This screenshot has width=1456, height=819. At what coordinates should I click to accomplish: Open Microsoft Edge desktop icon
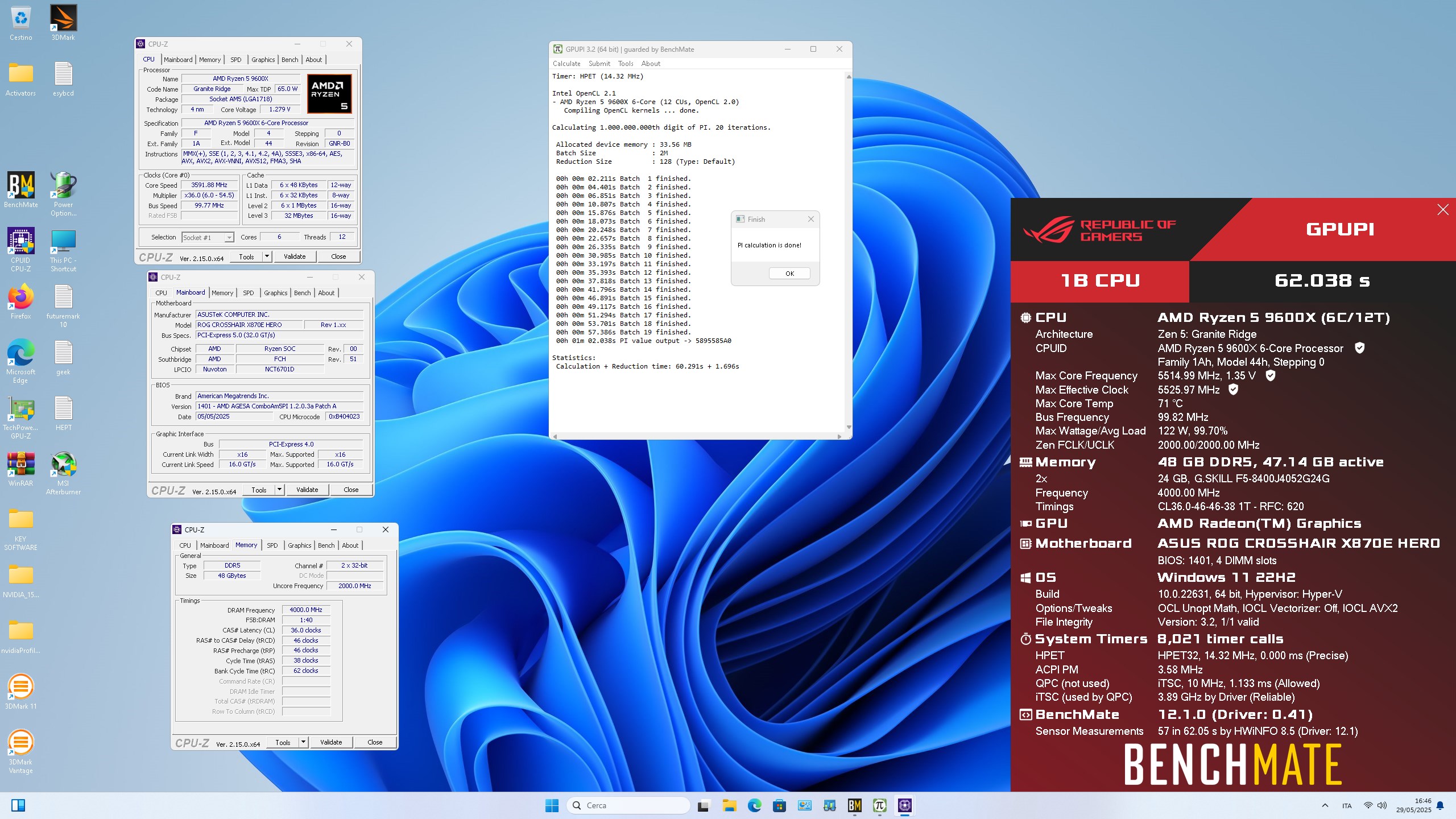[x=20, y=361]
